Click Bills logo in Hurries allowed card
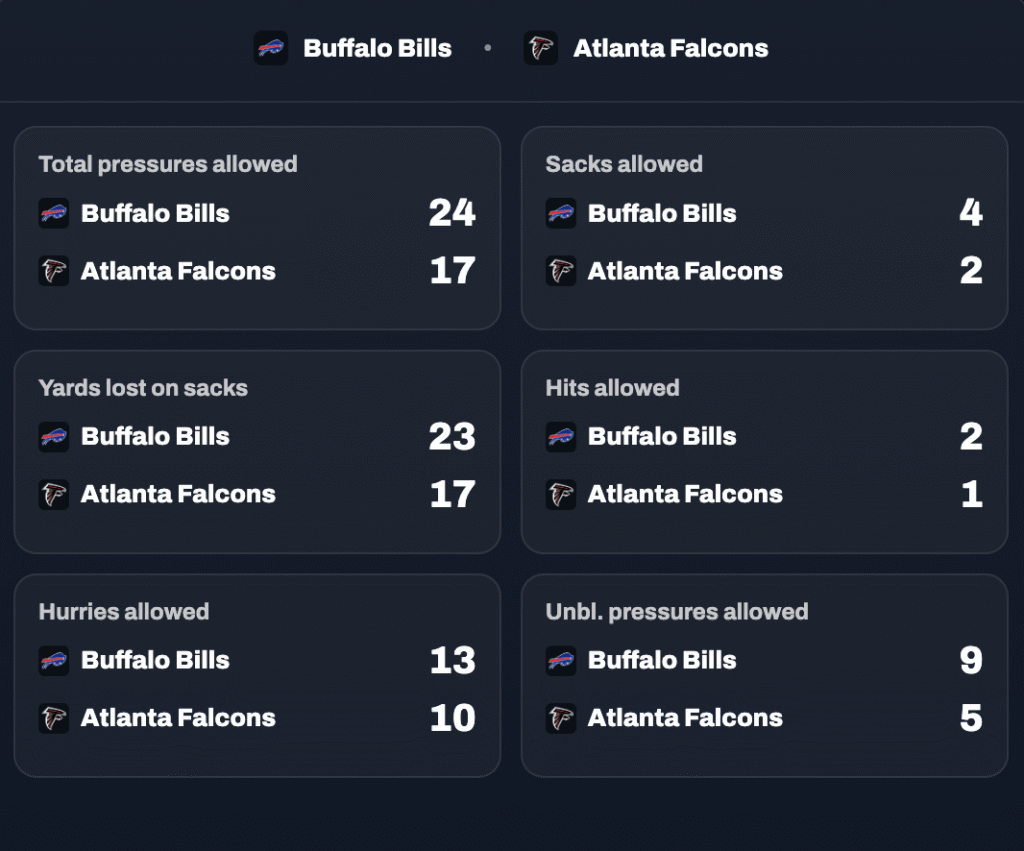The image size is (1024, 851). 54,660
